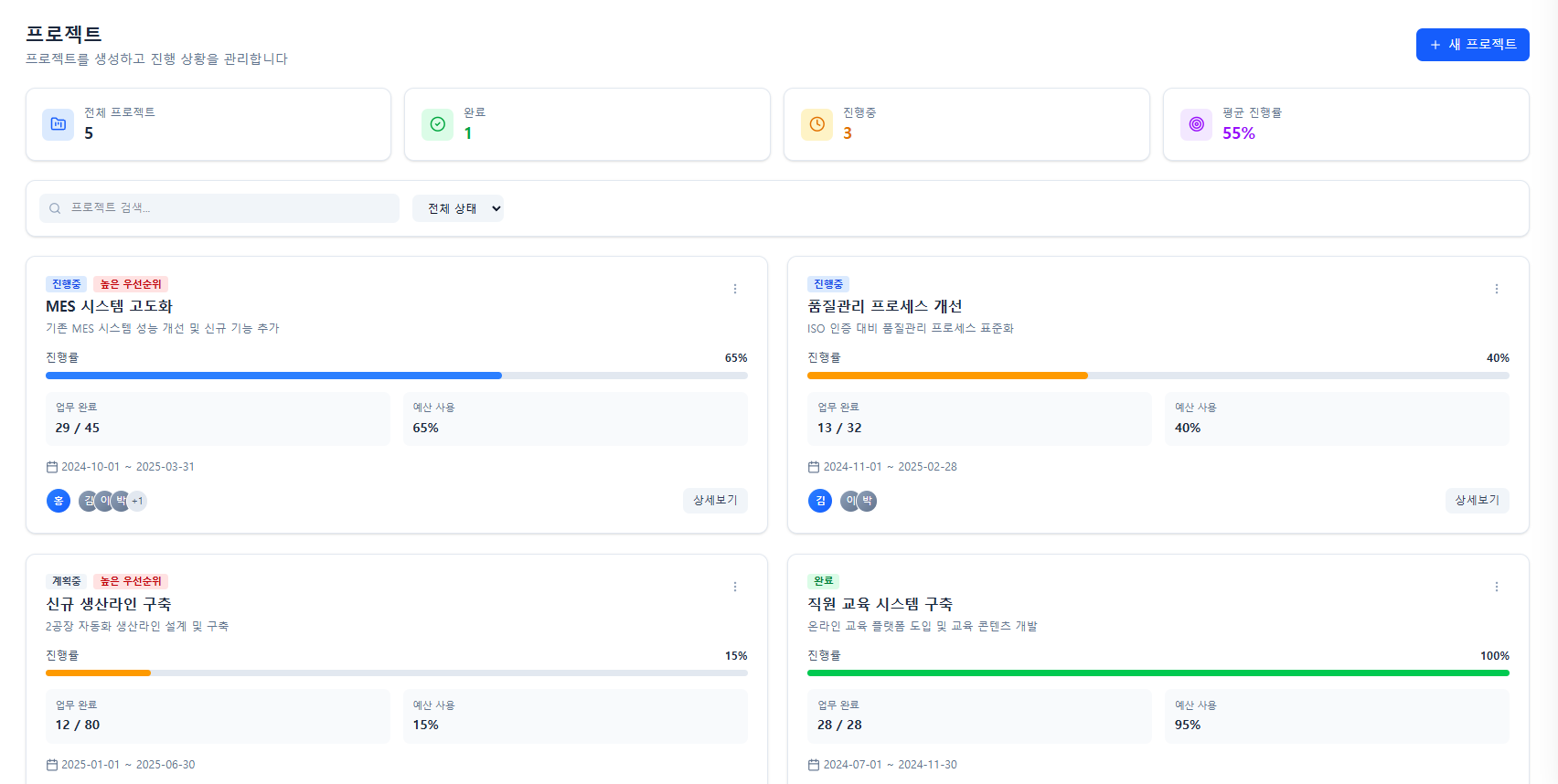
Task: Click the orange 진행중 clock icon
Action: 816,124
